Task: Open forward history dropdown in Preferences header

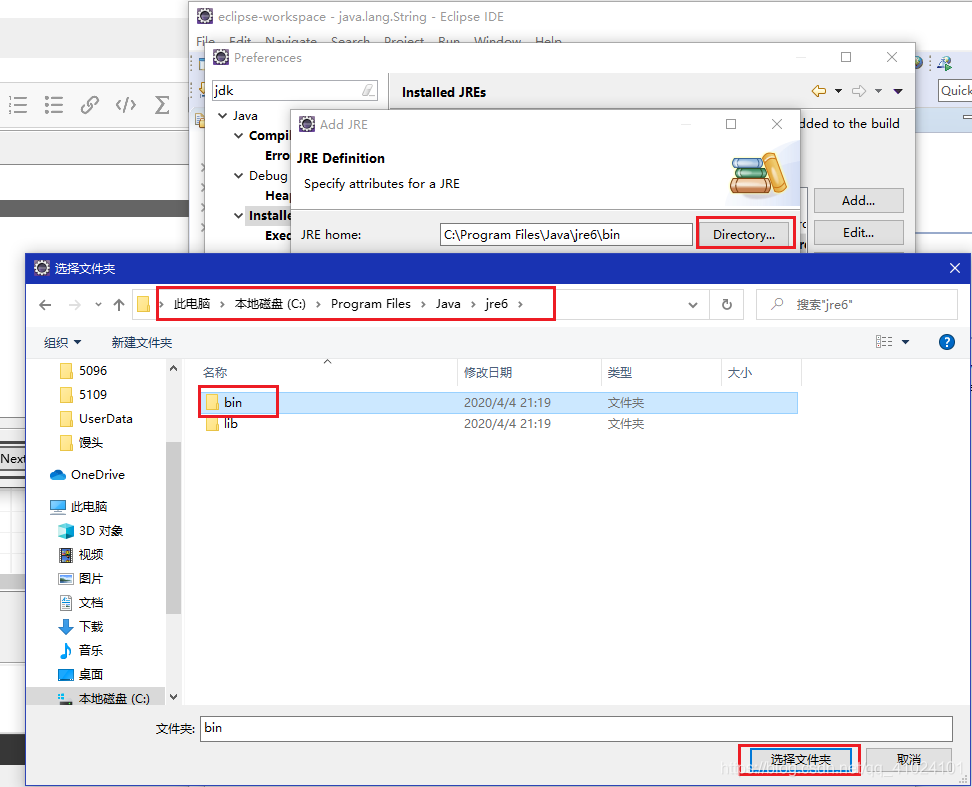Action: 878,91
